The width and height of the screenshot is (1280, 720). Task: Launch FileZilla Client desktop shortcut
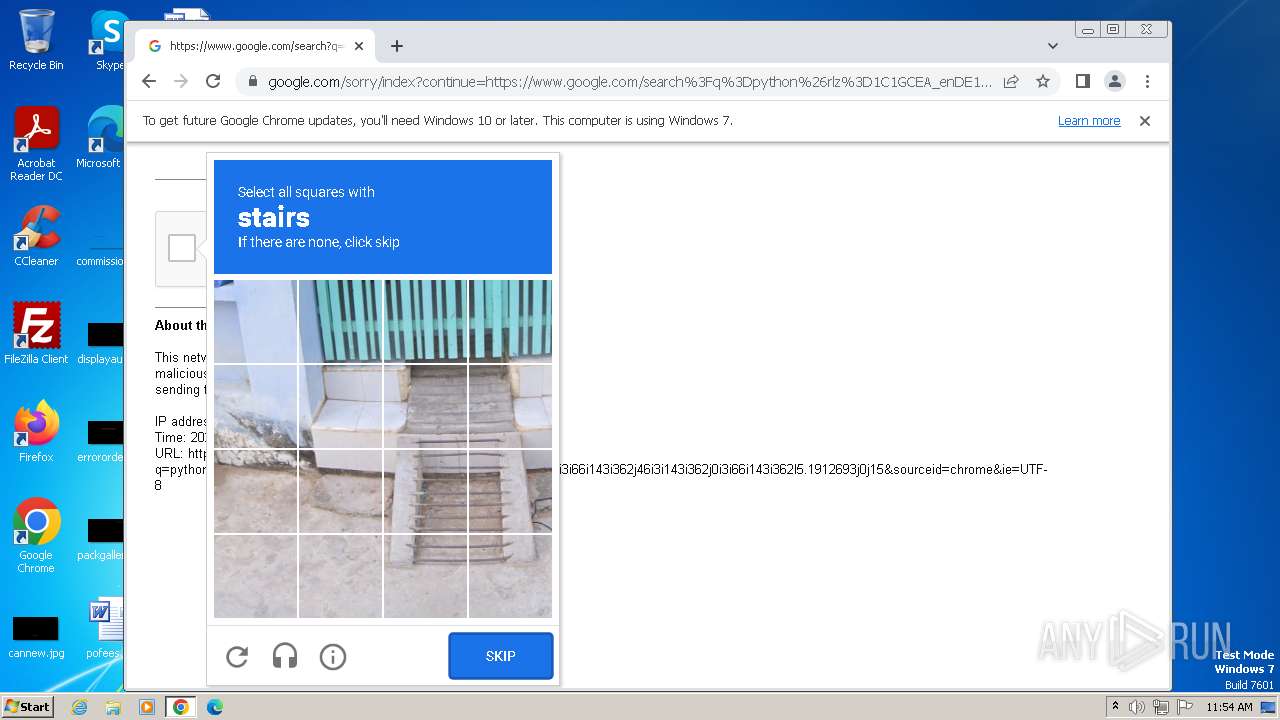tap(36, 333)
